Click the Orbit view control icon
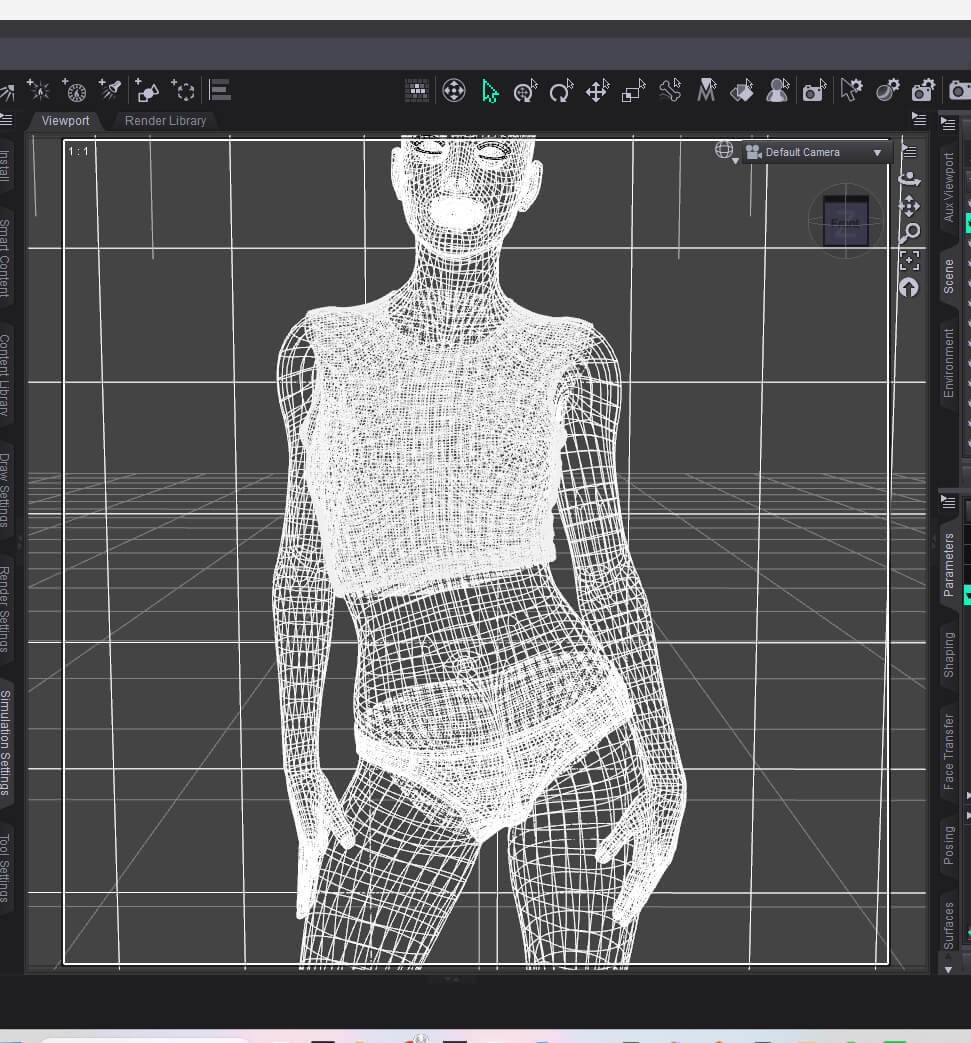 tap(909, 178)
